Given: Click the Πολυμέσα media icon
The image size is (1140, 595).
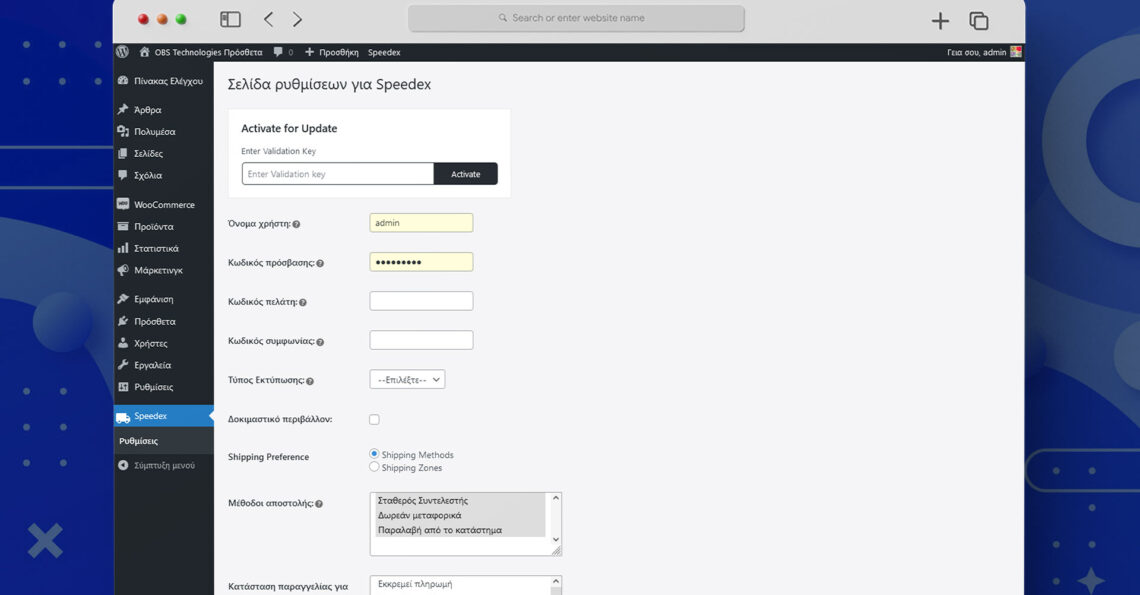Looking at the screenshot, I should point(123,131).
